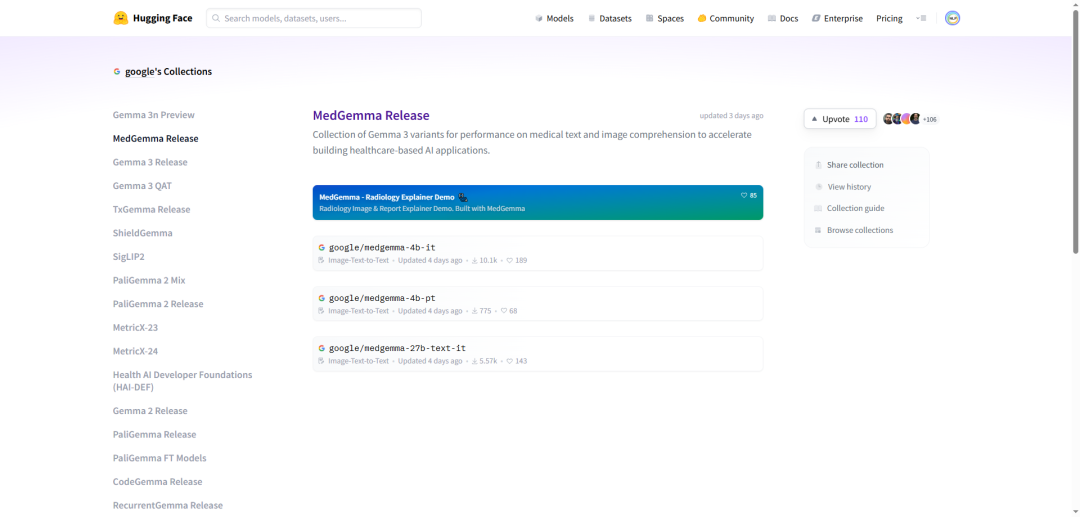Select MedGemma Release in the sidebar
1080x517 pixels.
[x=156, y=138]
